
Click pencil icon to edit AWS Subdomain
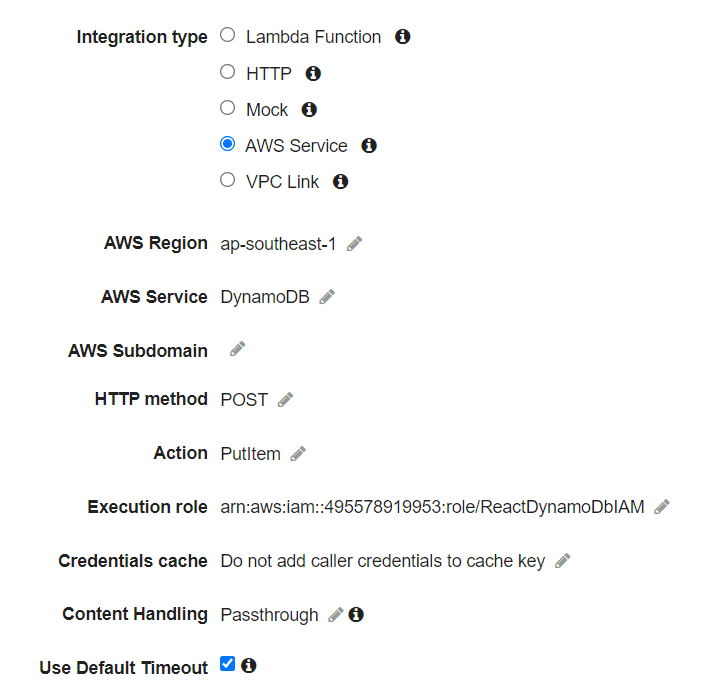pos(238,349)
